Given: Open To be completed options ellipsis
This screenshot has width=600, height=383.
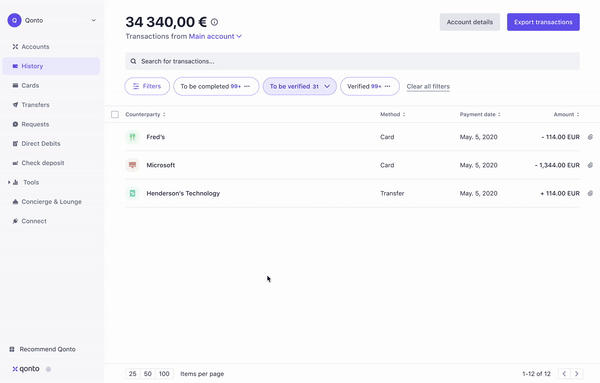Looking at the screenshot, I should tap(247, 86).
